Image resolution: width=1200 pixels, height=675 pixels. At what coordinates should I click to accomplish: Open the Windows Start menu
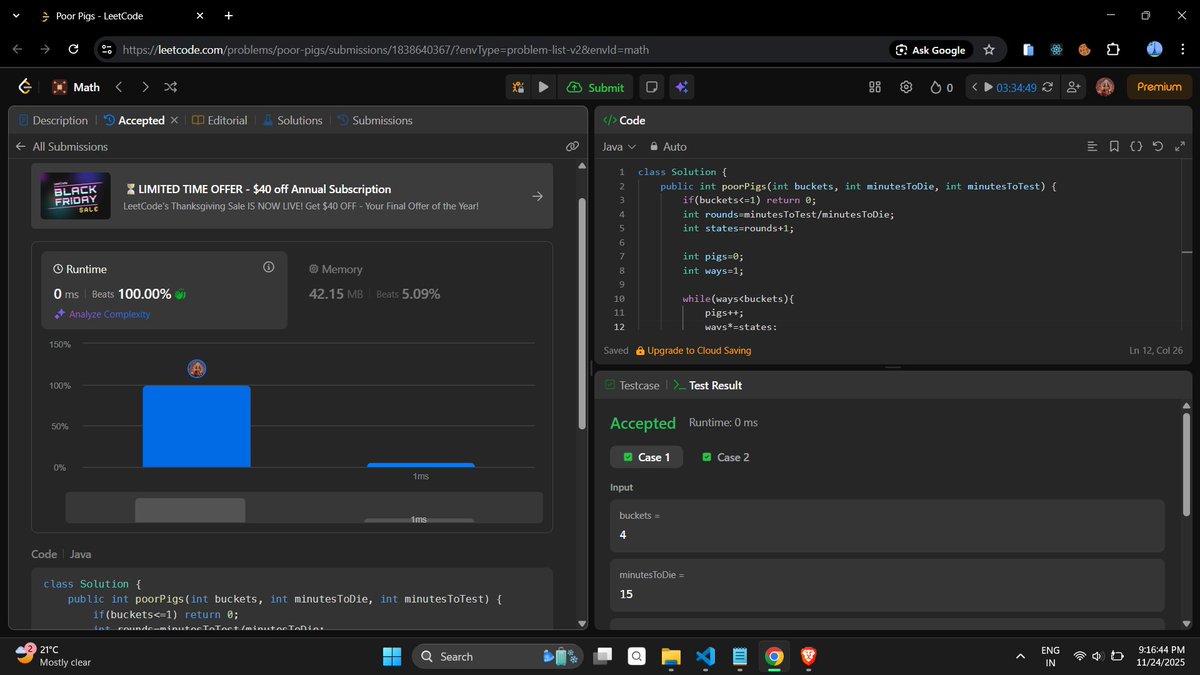coord(391,656)
